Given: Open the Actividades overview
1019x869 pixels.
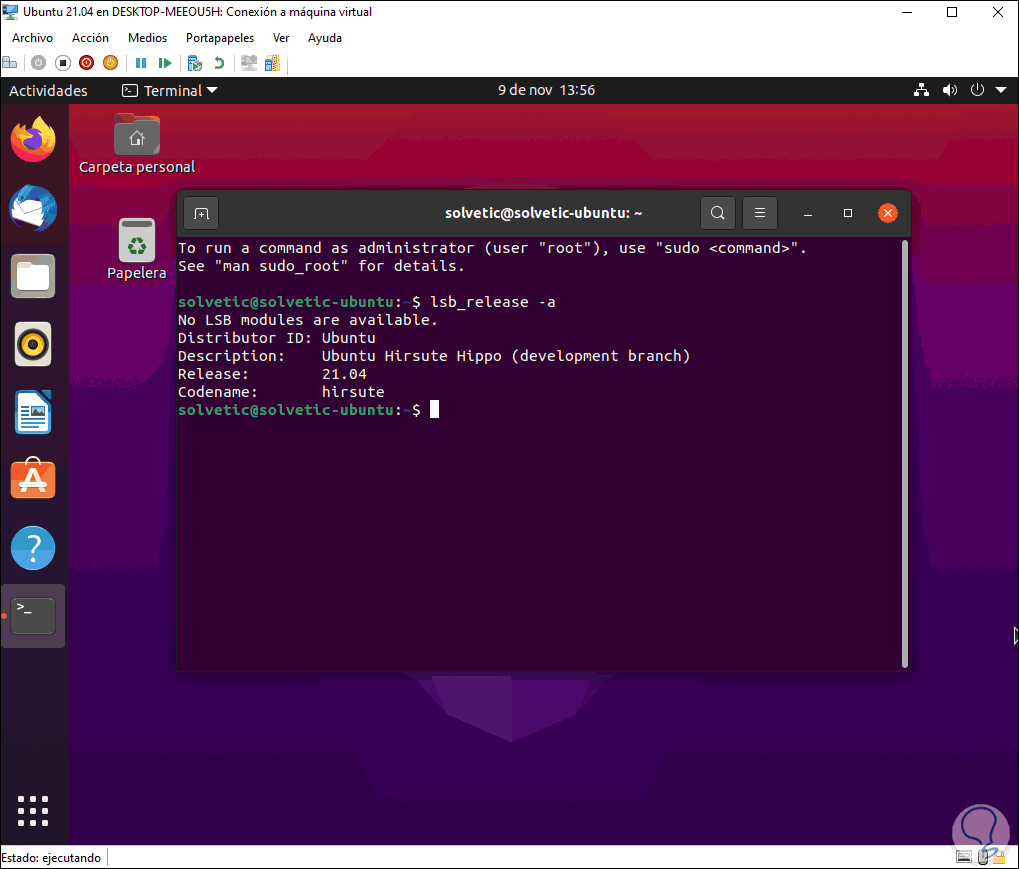Looking at the screenshot, I should point(48,90).
